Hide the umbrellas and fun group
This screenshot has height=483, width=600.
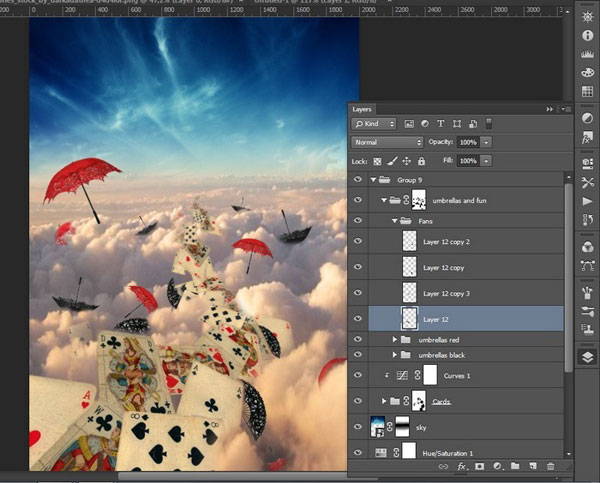(x=358, y=200)
